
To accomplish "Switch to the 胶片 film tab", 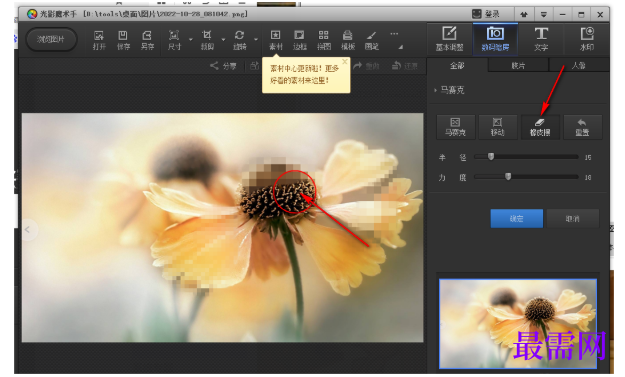I will point(518,66).
